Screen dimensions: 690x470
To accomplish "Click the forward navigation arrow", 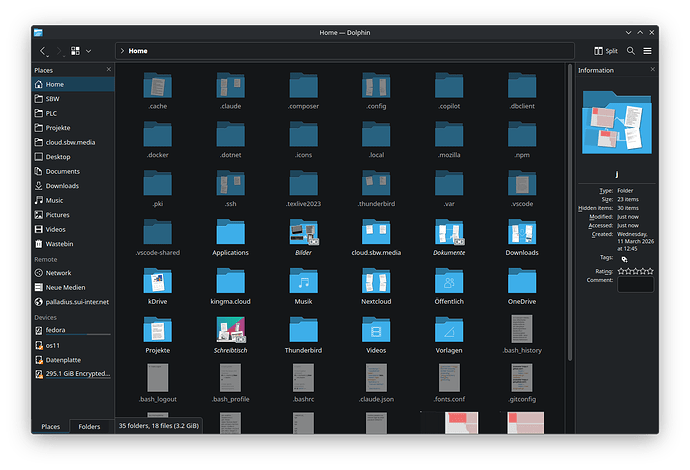I will (x=59, y=51).
